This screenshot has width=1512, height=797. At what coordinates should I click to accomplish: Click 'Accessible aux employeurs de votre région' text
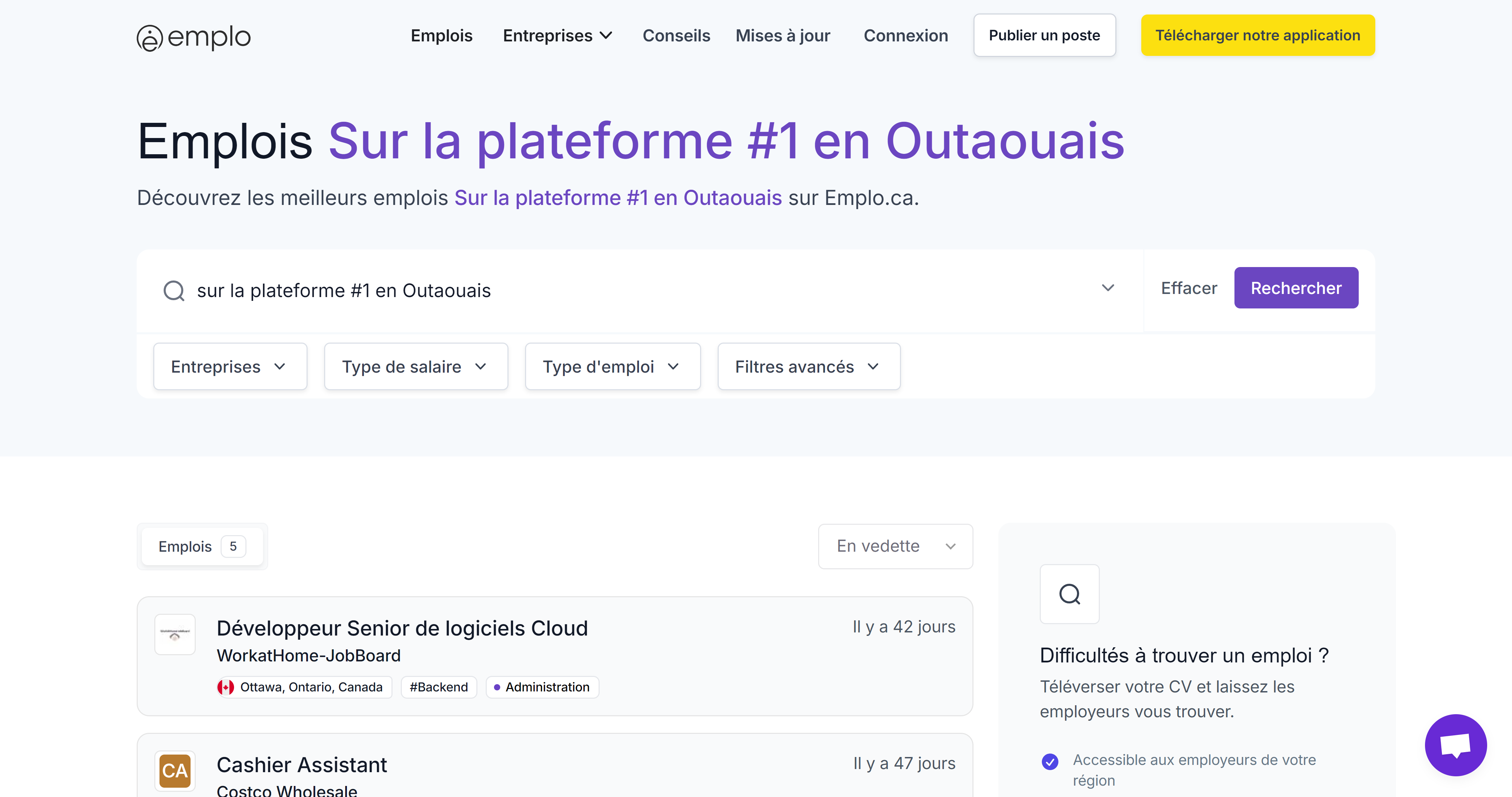click(x=1194, y=770)
